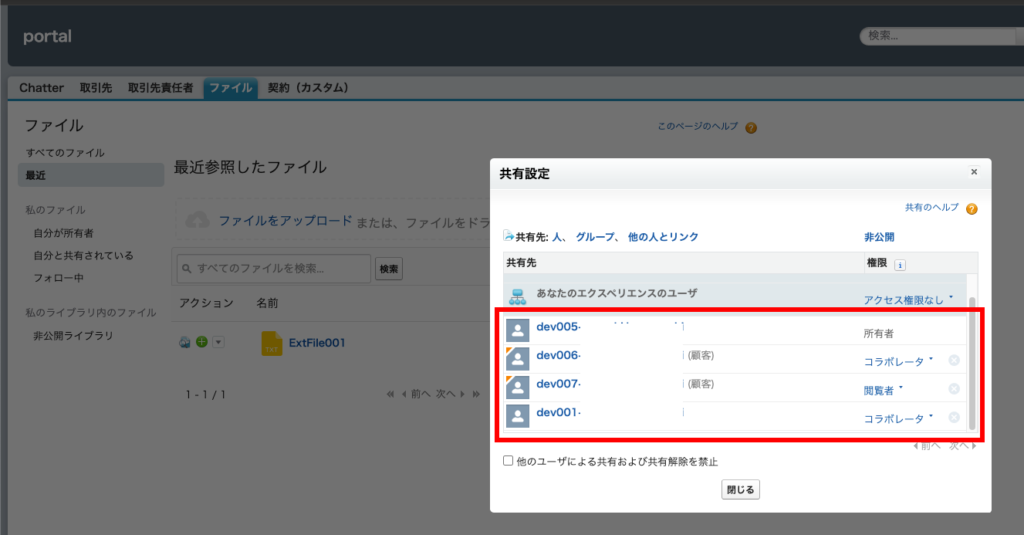Click the 共有のヘルプ question mark icon
This screenshot has width=1024, height=535.
(x=971, y=209)
